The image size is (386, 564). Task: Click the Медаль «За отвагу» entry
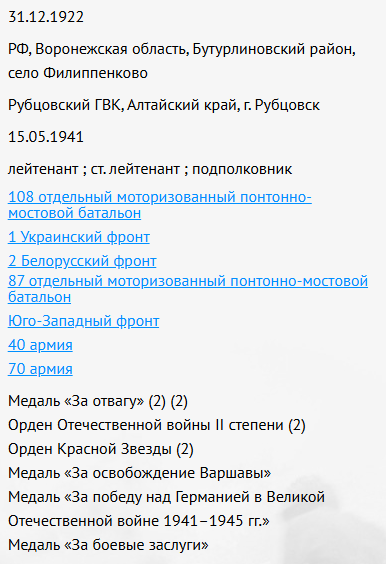98,401
